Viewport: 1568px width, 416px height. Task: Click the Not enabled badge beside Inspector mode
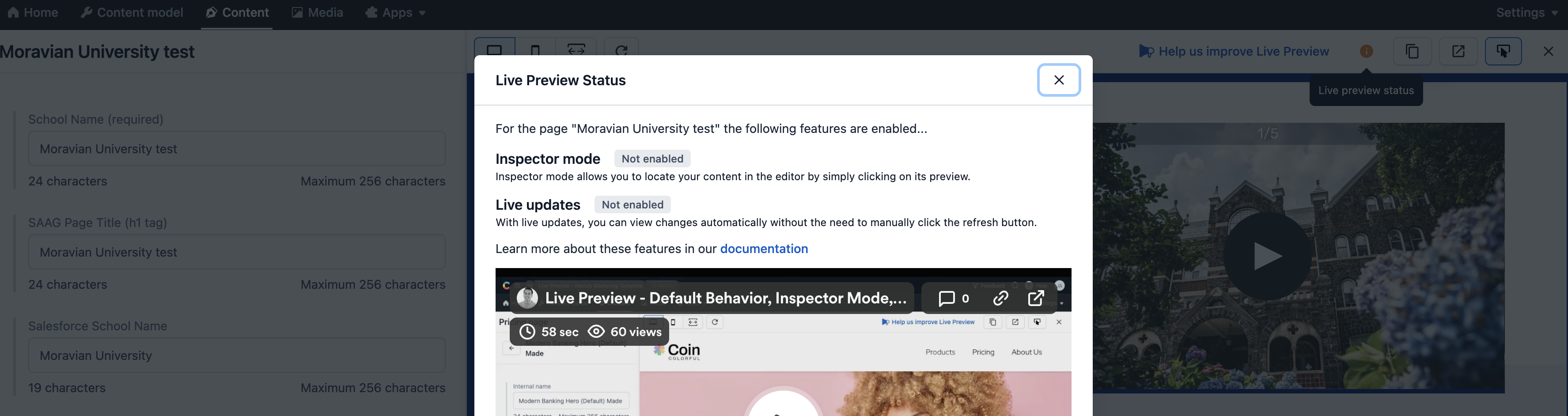[652, 158]
